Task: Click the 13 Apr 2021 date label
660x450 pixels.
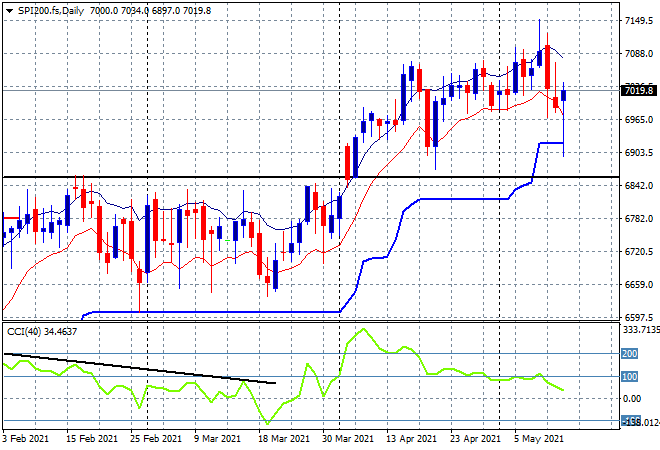Action: 411,439
